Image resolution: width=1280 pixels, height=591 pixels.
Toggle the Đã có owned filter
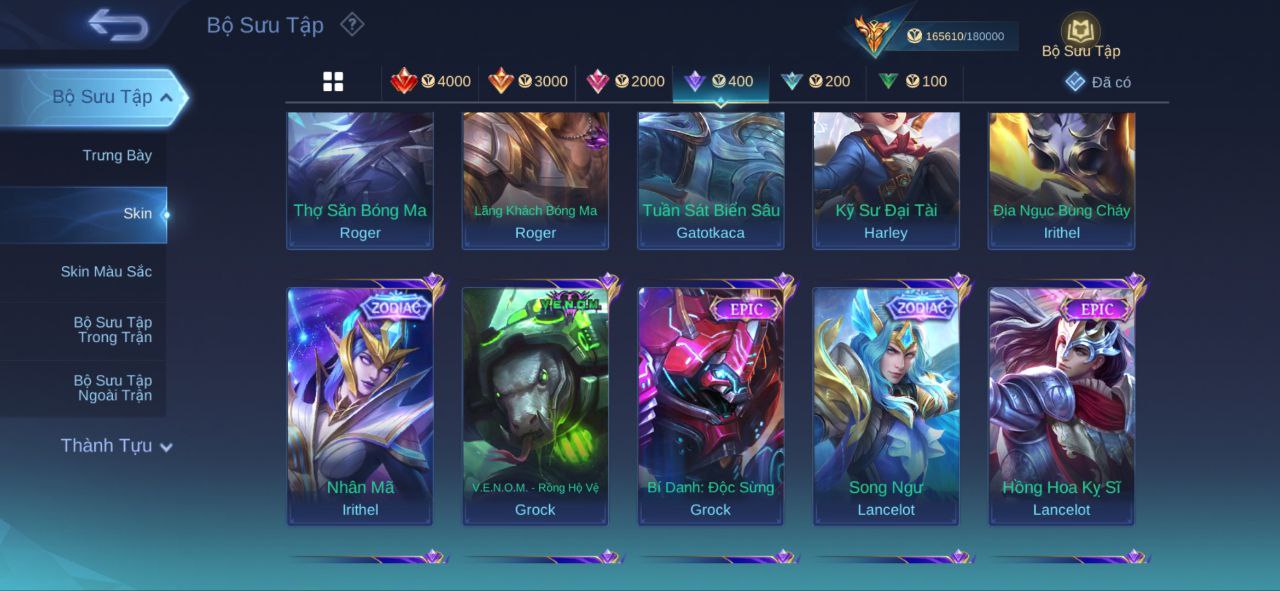pos(1098,82)
